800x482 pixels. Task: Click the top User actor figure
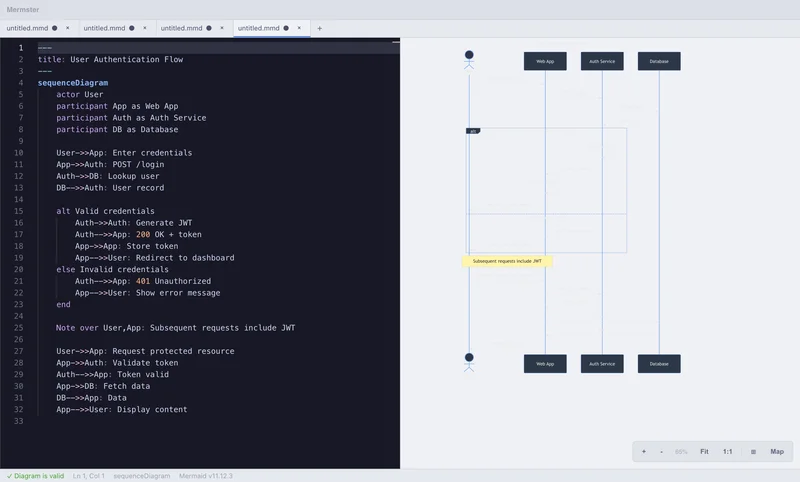tap(469, 60)
